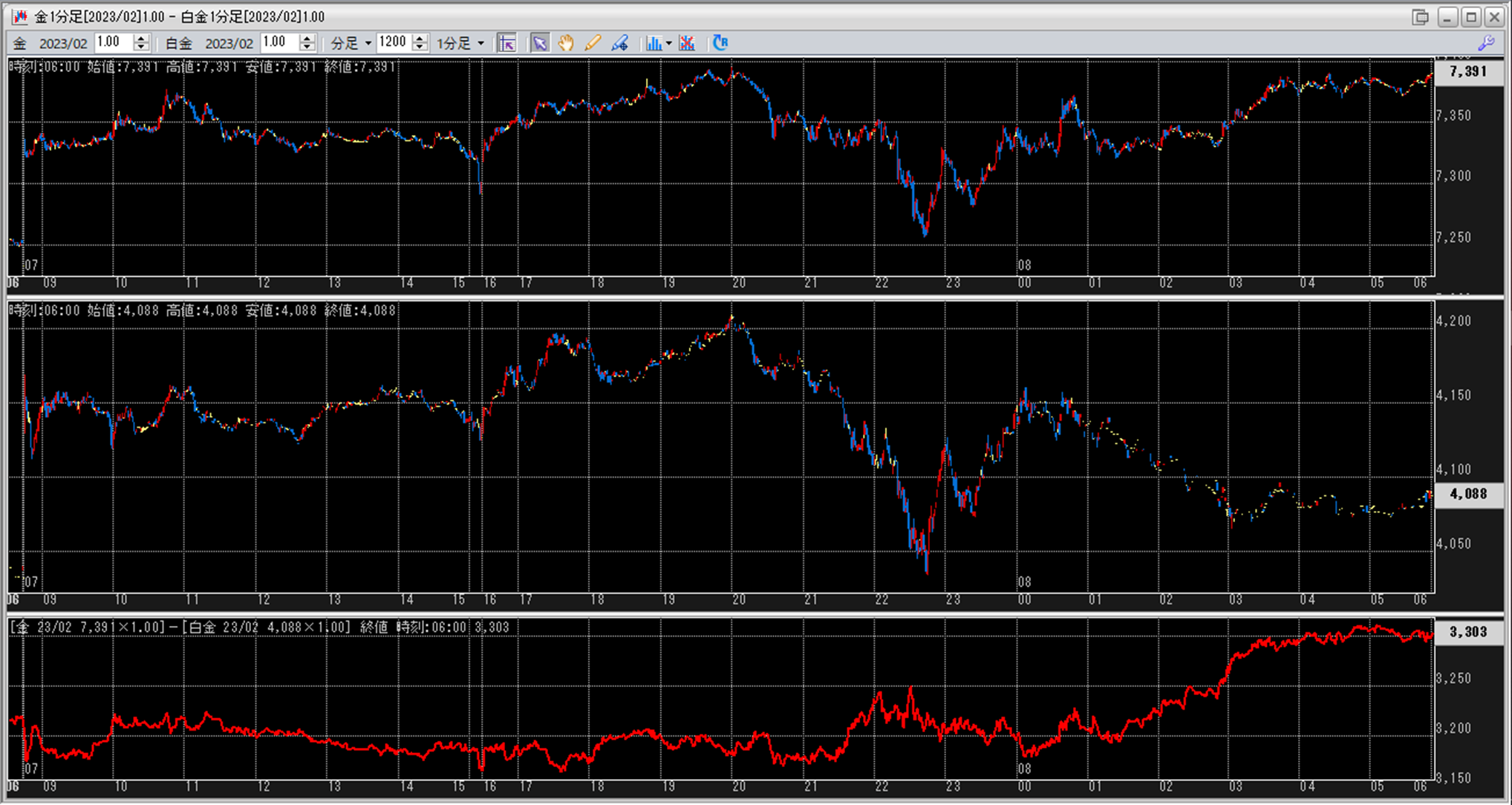Click the 金 multiplier 1.00 field
Screen dimensions: 1512x805
point(114,42)
